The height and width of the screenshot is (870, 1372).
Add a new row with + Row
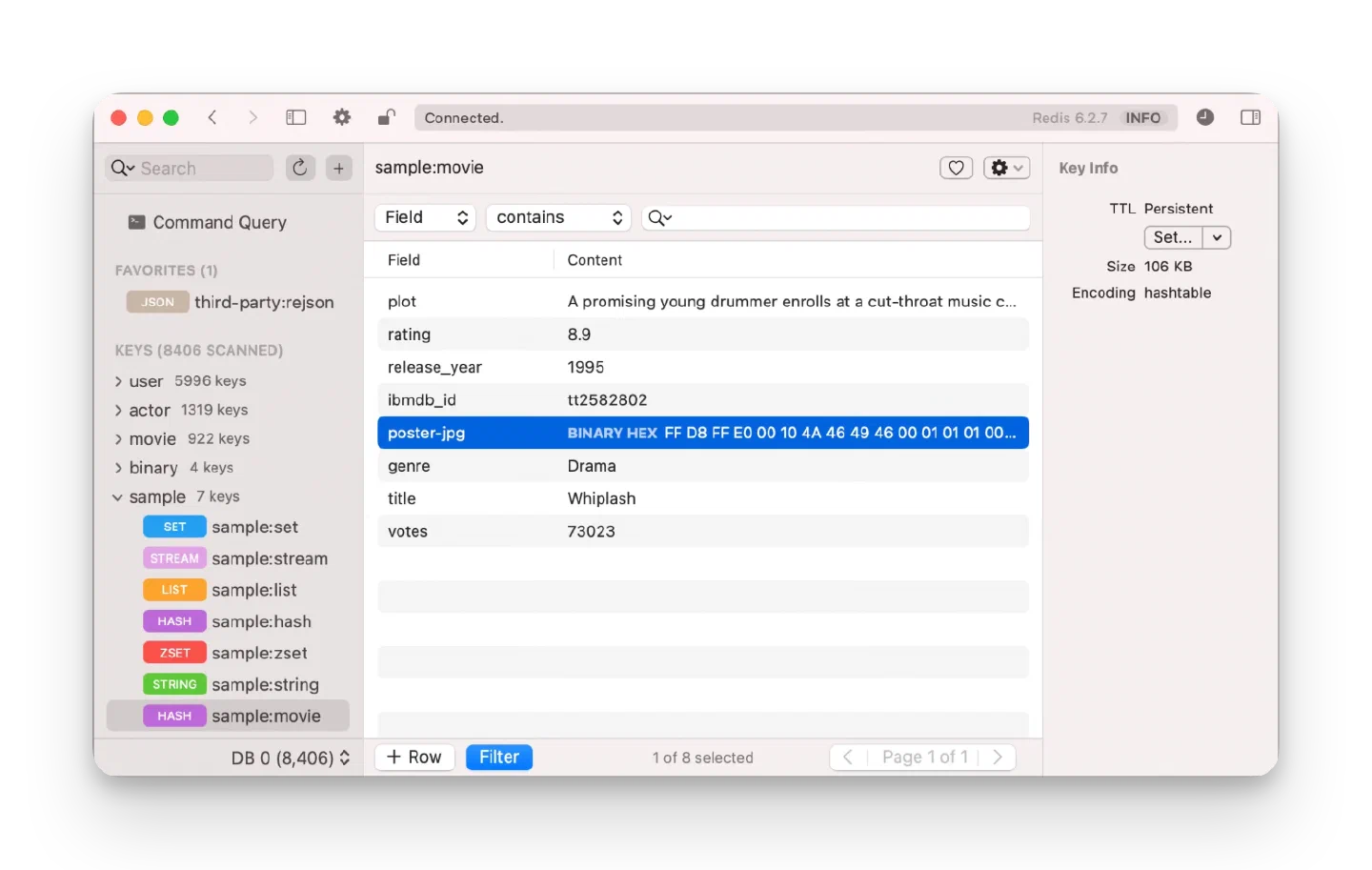(414, 757)
